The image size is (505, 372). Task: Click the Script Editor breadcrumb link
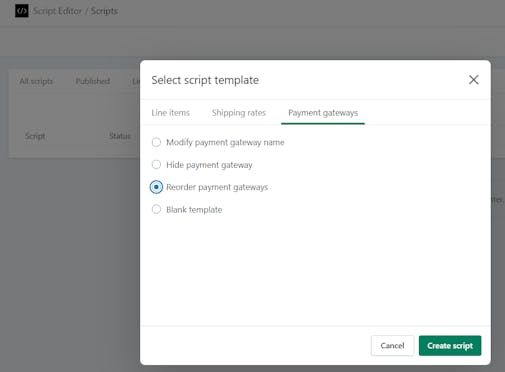click(x=57, y=11)
